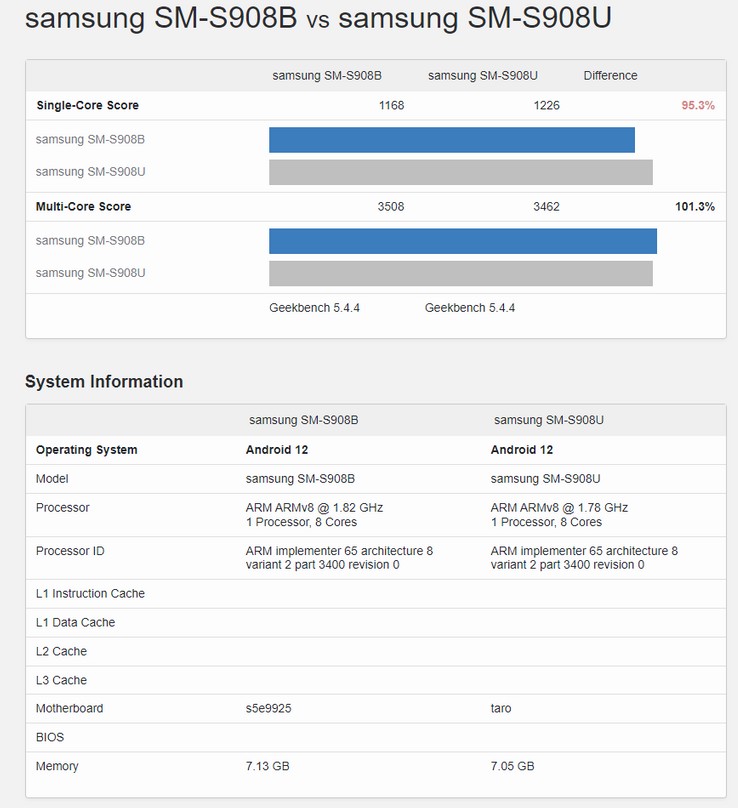Click the motherboard value 's5e9925'
Screen dimensions: 738x808
click(269, 709)
